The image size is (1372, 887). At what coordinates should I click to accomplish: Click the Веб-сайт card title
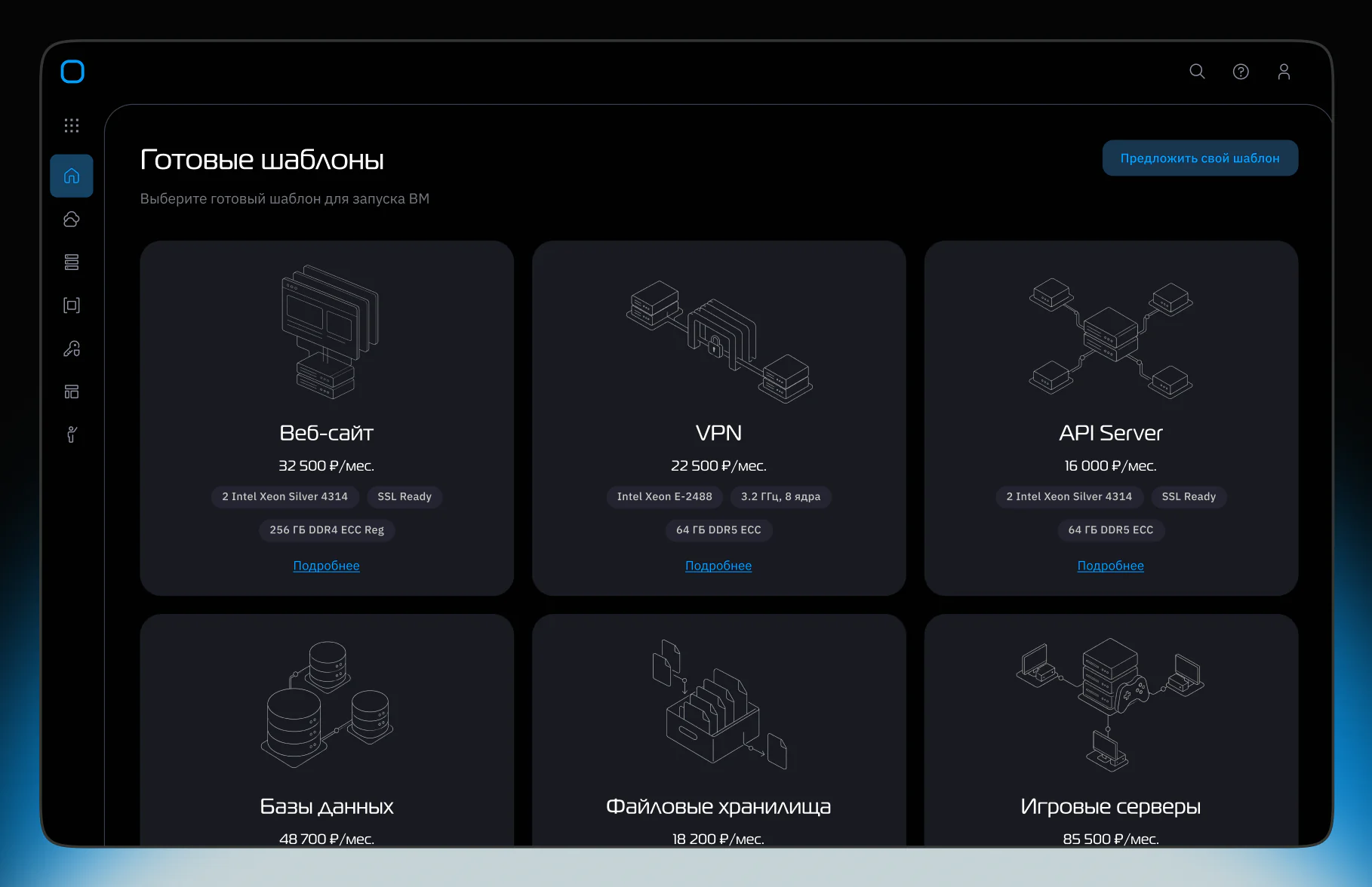tap(327, 433)
